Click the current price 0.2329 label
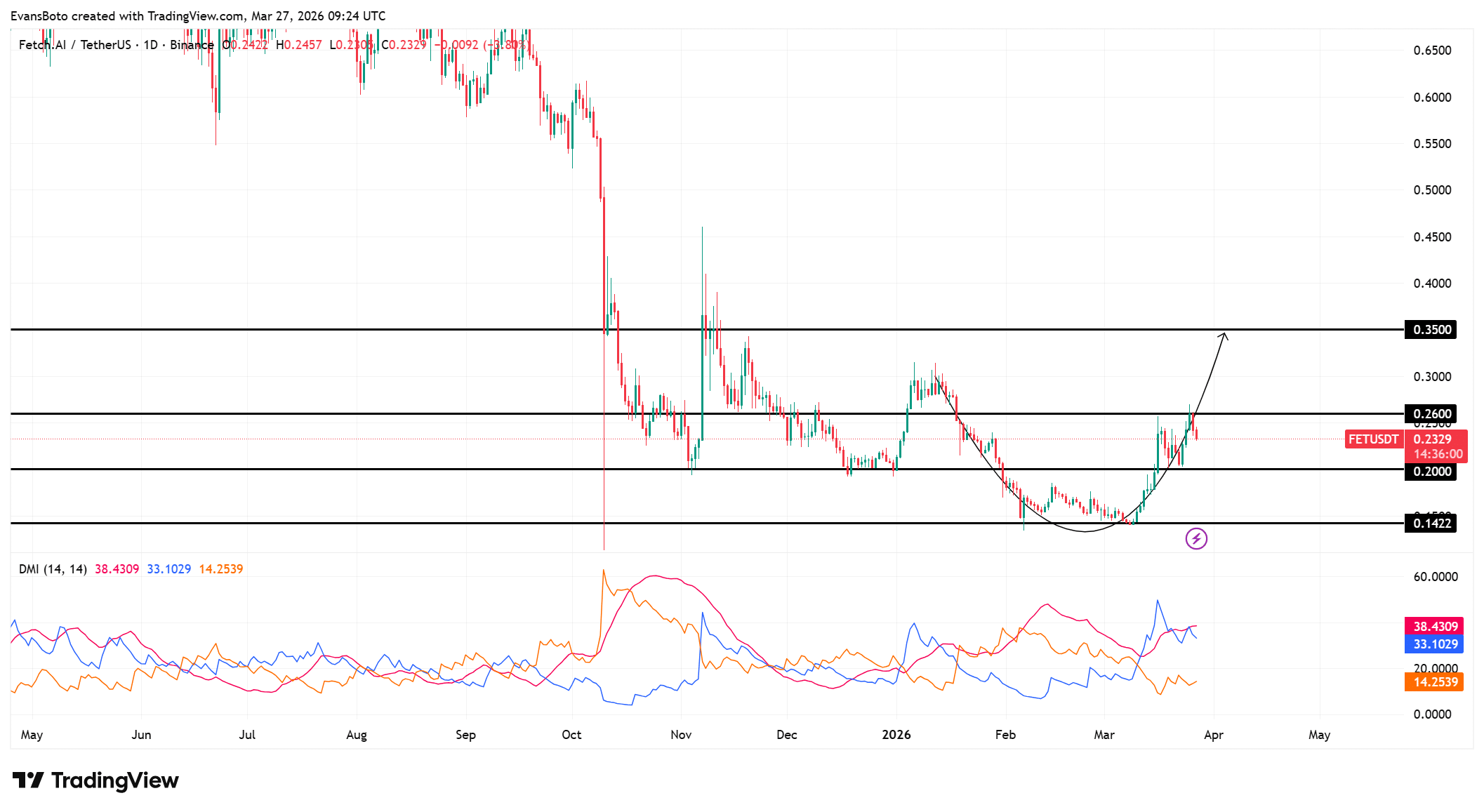Viewport: 1484px width, 812px height. [1432, 439]
